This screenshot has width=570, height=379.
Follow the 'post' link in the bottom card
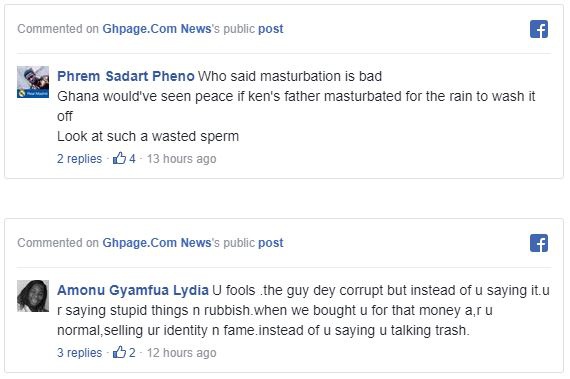(x=270, y=243)
